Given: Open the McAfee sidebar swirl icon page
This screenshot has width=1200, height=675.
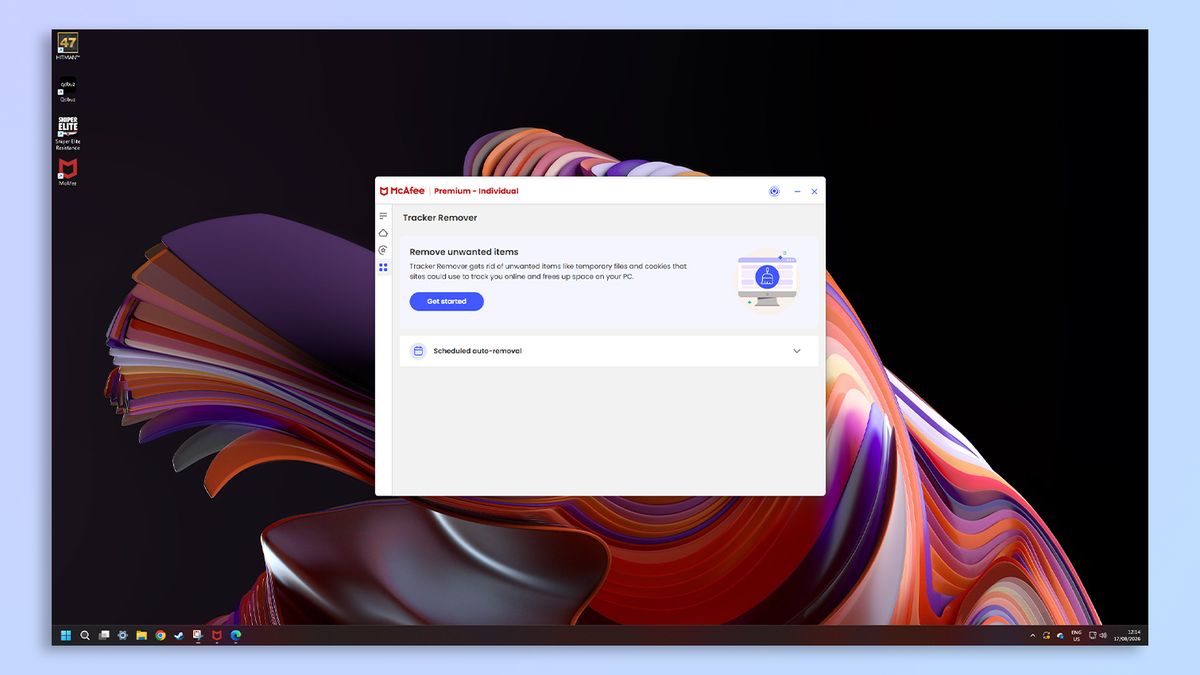Looking at the screenshot, I should point(383,250).
